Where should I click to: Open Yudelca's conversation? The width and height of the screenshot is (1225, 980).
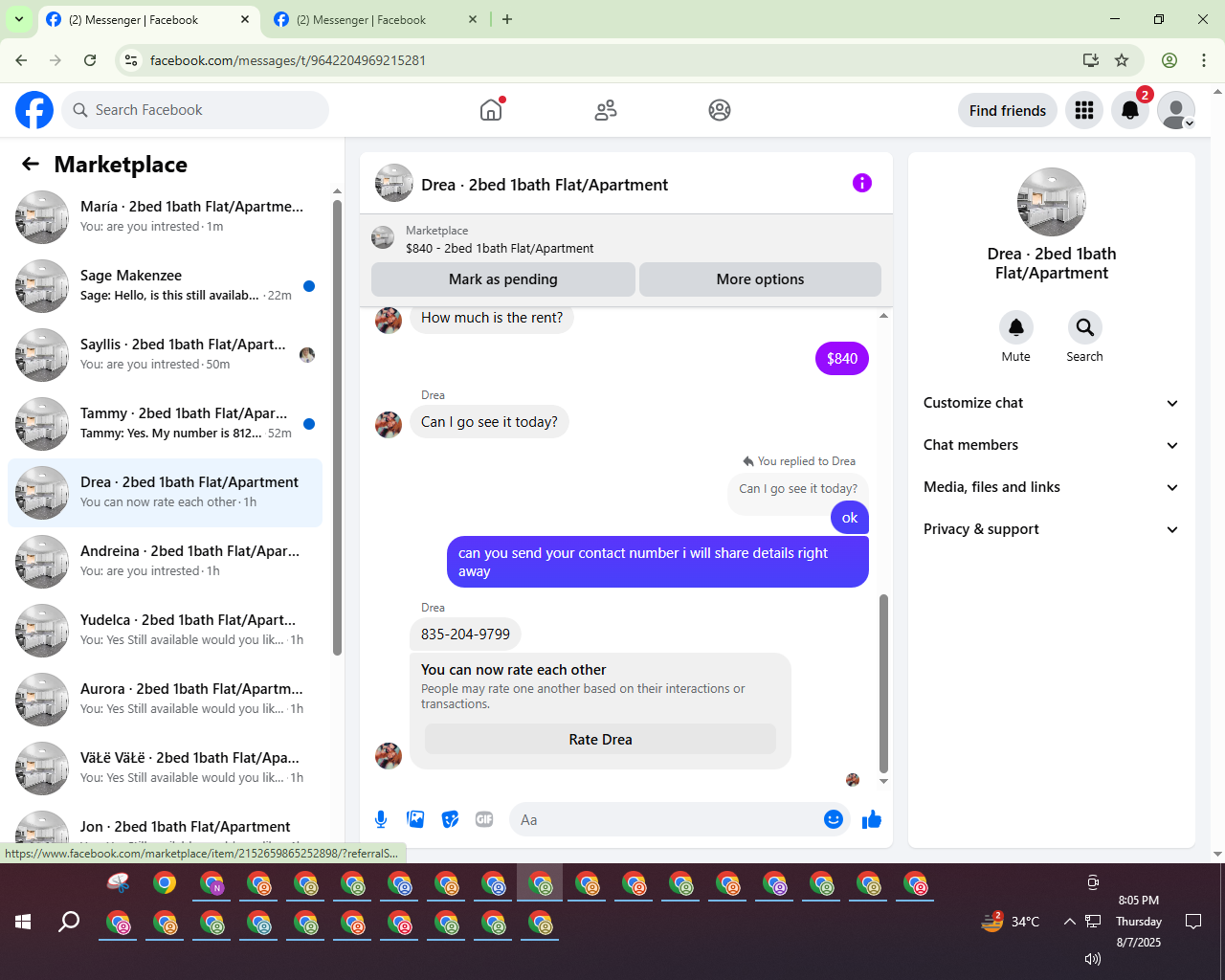pyautogui.click(x=166, y=631)
